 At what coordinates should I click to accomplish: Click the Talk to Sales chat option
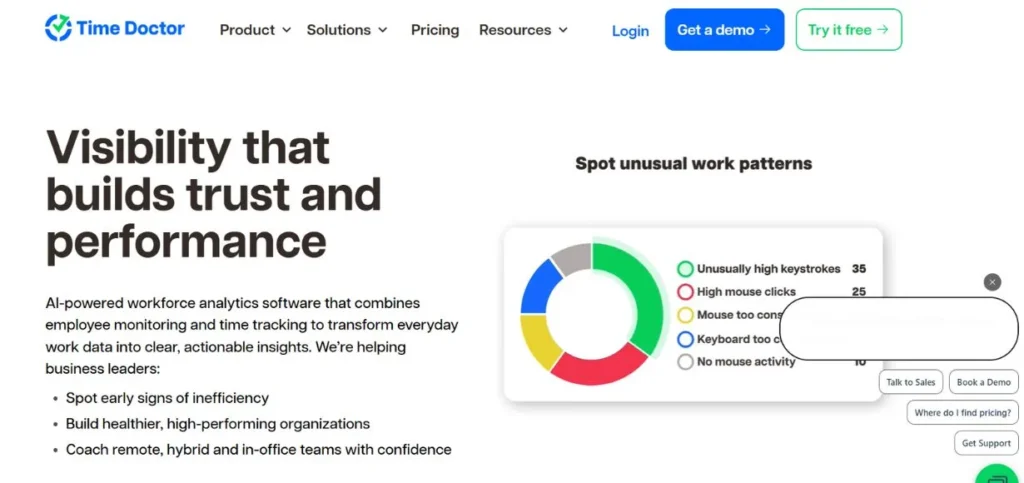tap(910, 382)
